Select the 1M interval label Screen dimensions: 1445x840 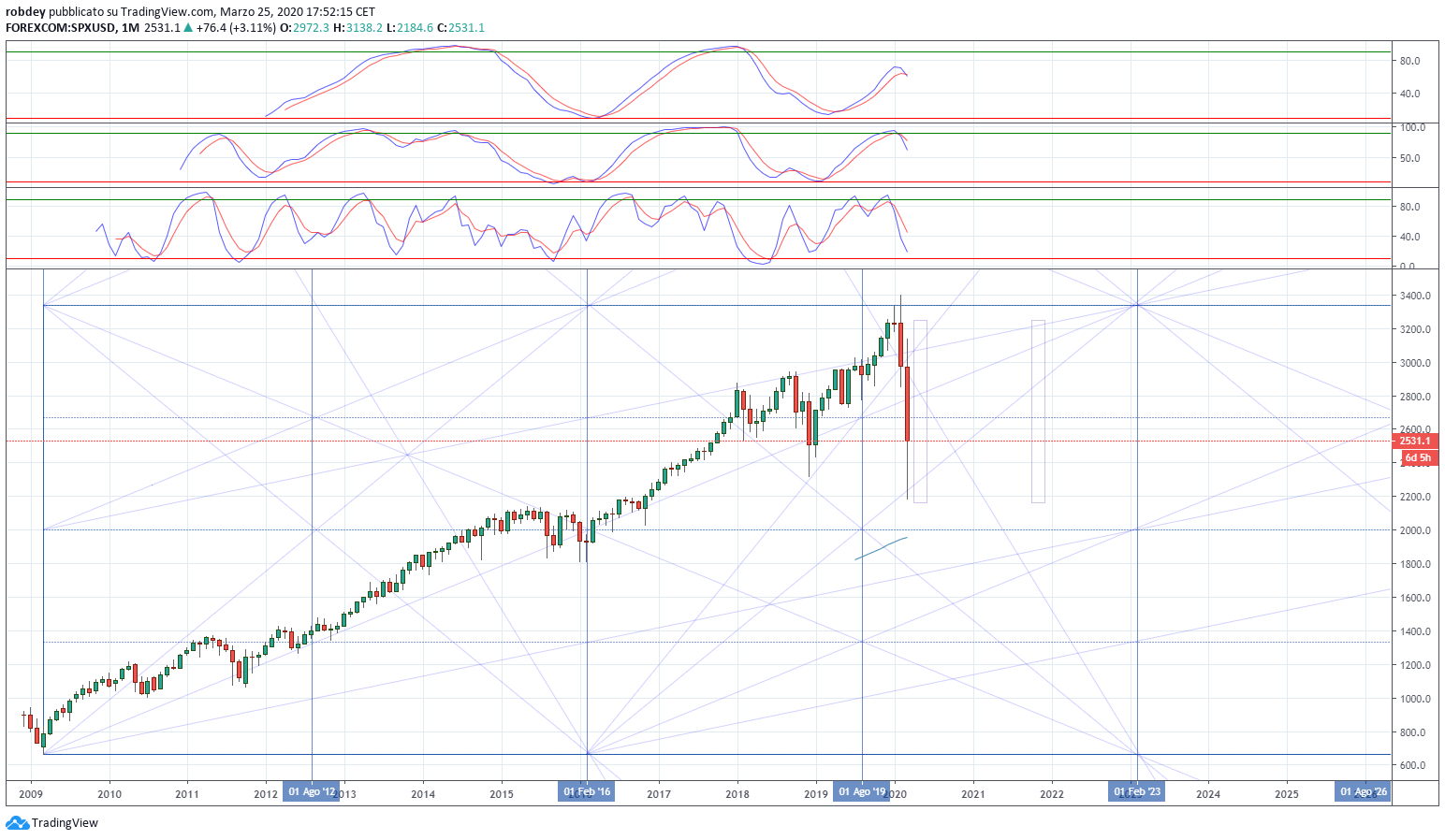(130, 28)
